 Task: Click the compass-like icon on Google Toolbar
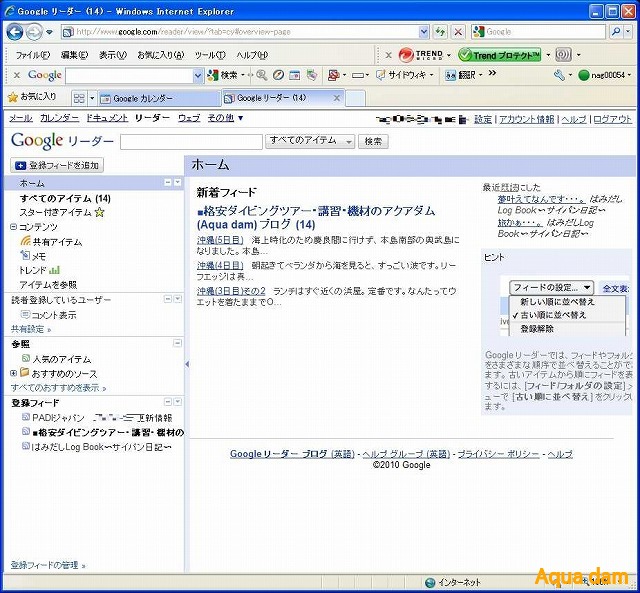(x=278, y=75)
